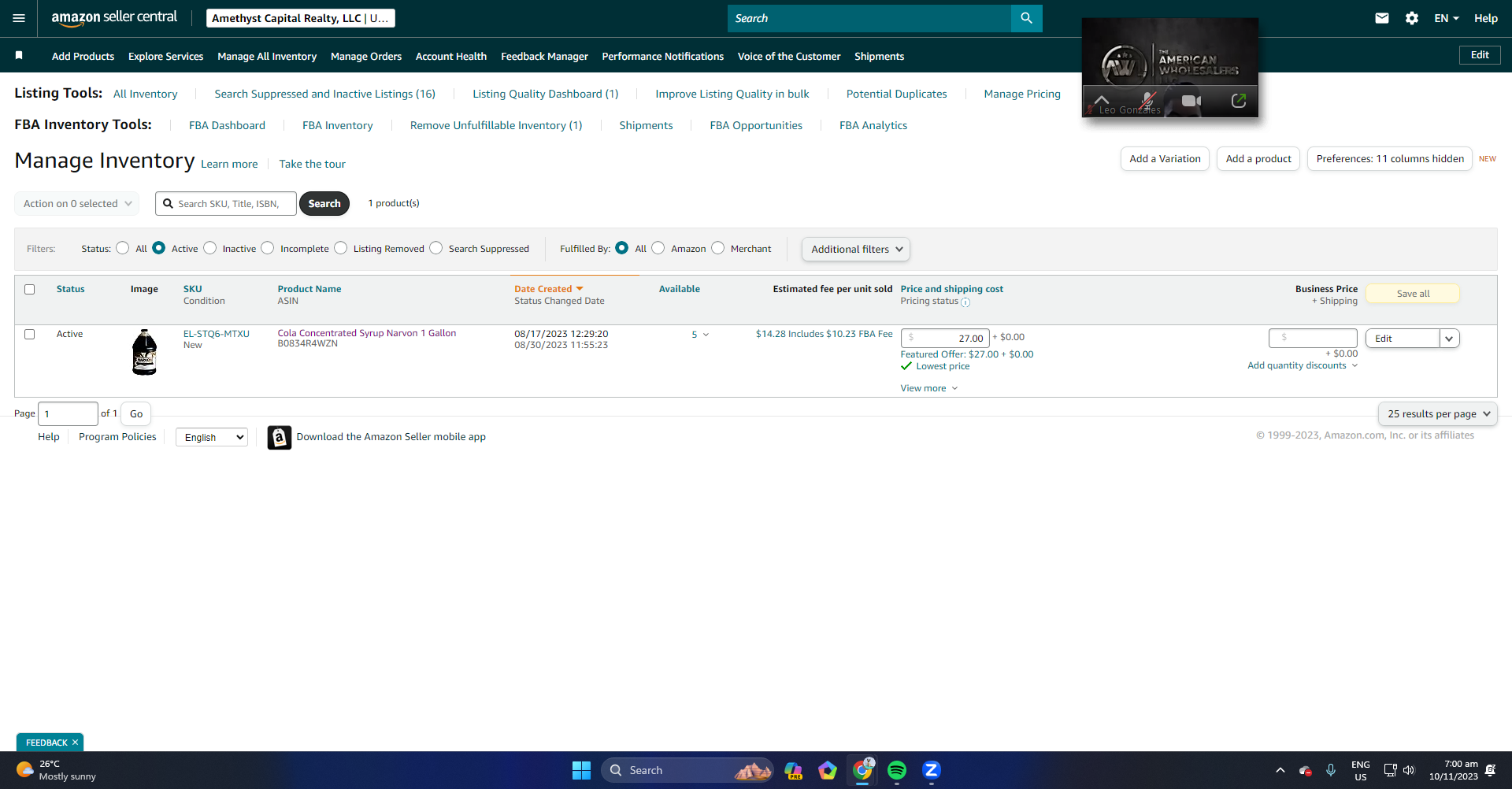The image size is (1512, 789).
Task: Select Fulfilled By Amazon radio button
Action: (658, 248)
